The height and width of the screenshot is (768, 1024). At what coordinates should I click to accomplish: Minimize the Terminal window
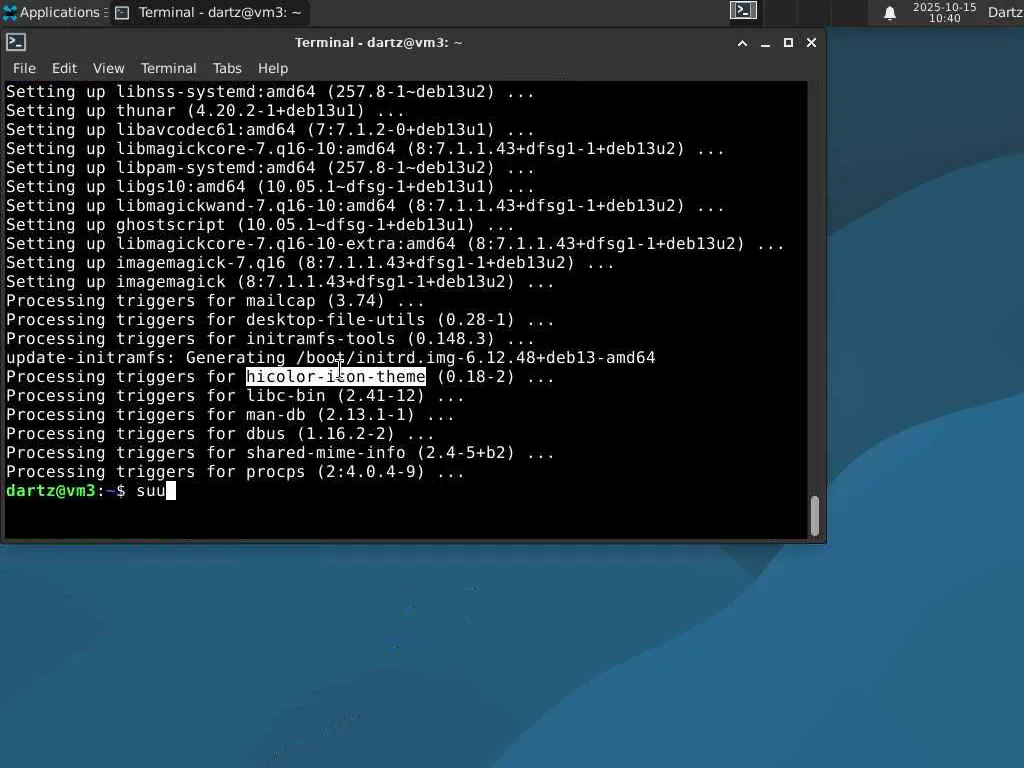(765, 43)
